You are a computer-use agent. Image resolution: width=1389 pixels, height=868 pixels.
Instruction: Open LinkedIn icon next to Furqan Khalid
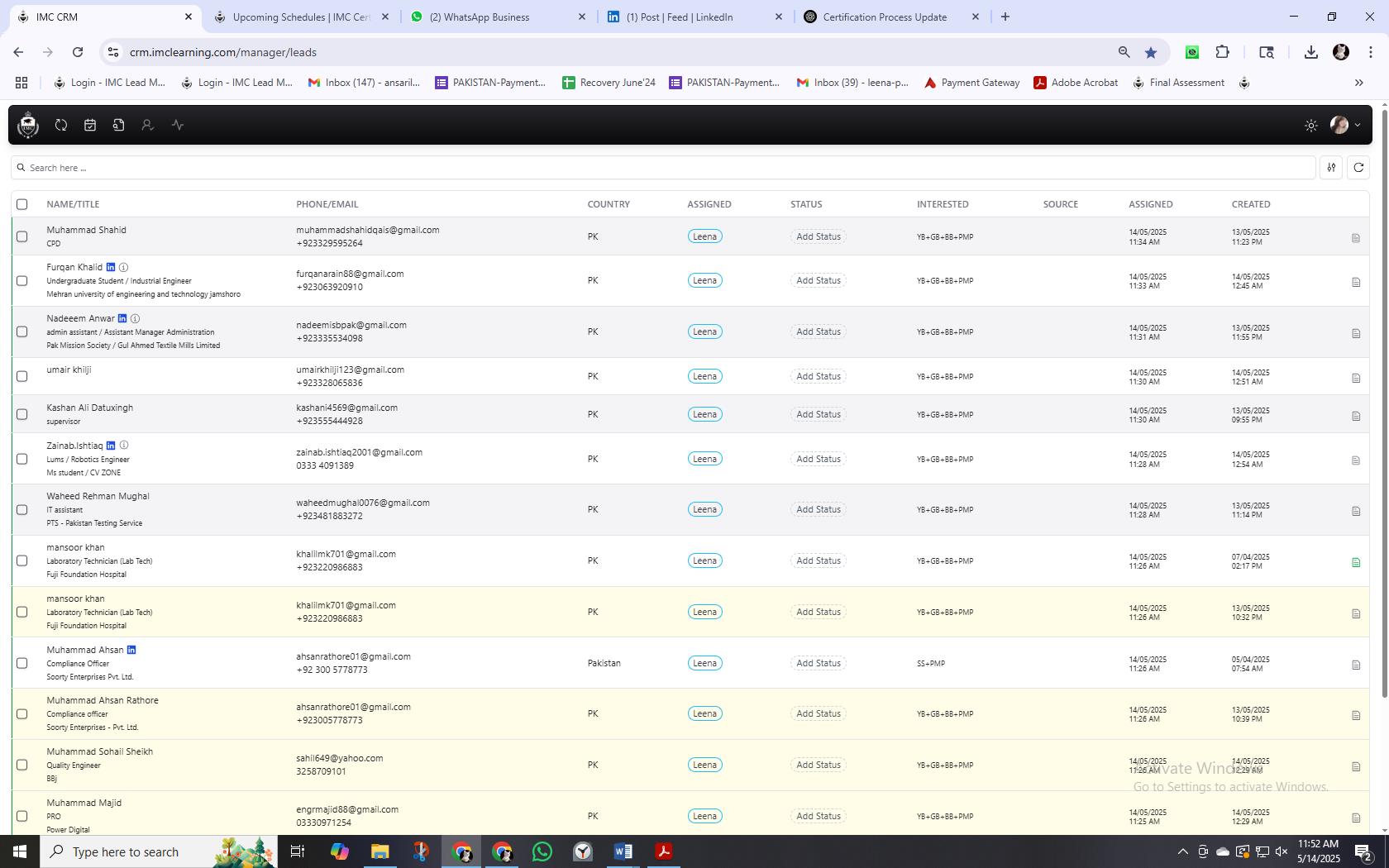[111, 267]
